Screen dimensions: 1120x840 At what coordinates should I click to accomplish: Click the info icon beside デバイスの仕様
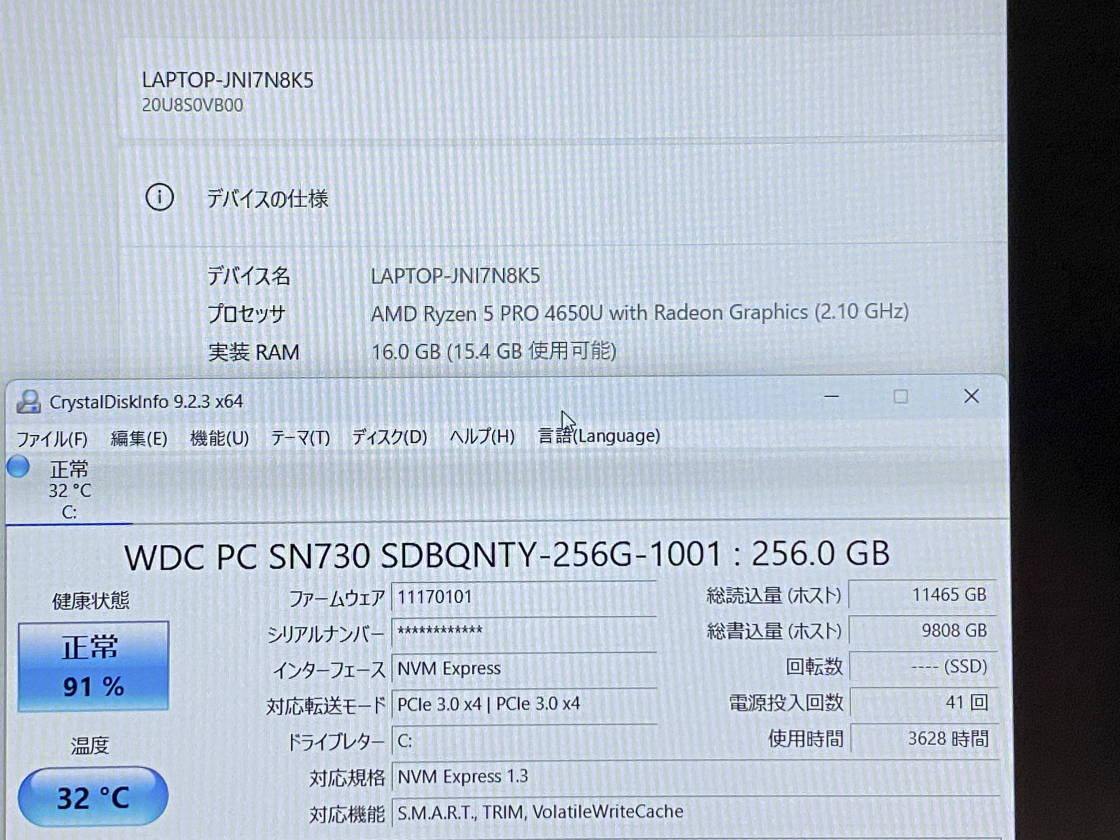click(159, 198)
